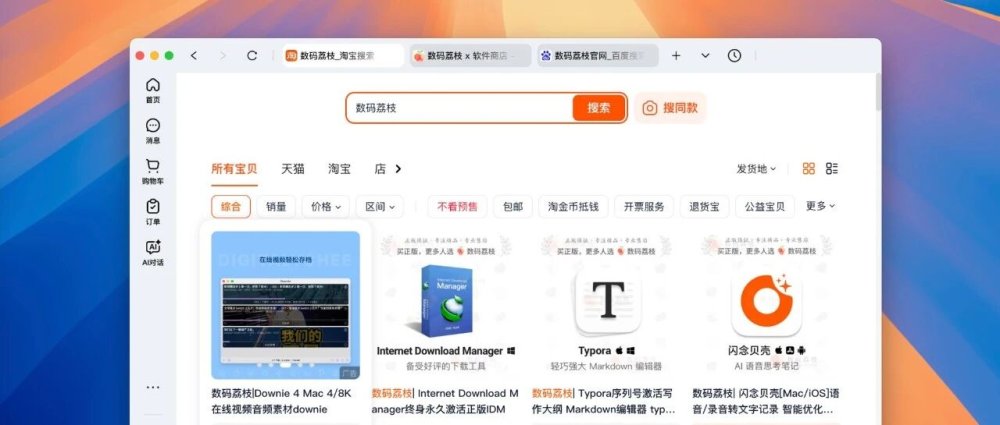Switch to list view layout icon
Screen dimensions: 1000x425
coord(832,168)
